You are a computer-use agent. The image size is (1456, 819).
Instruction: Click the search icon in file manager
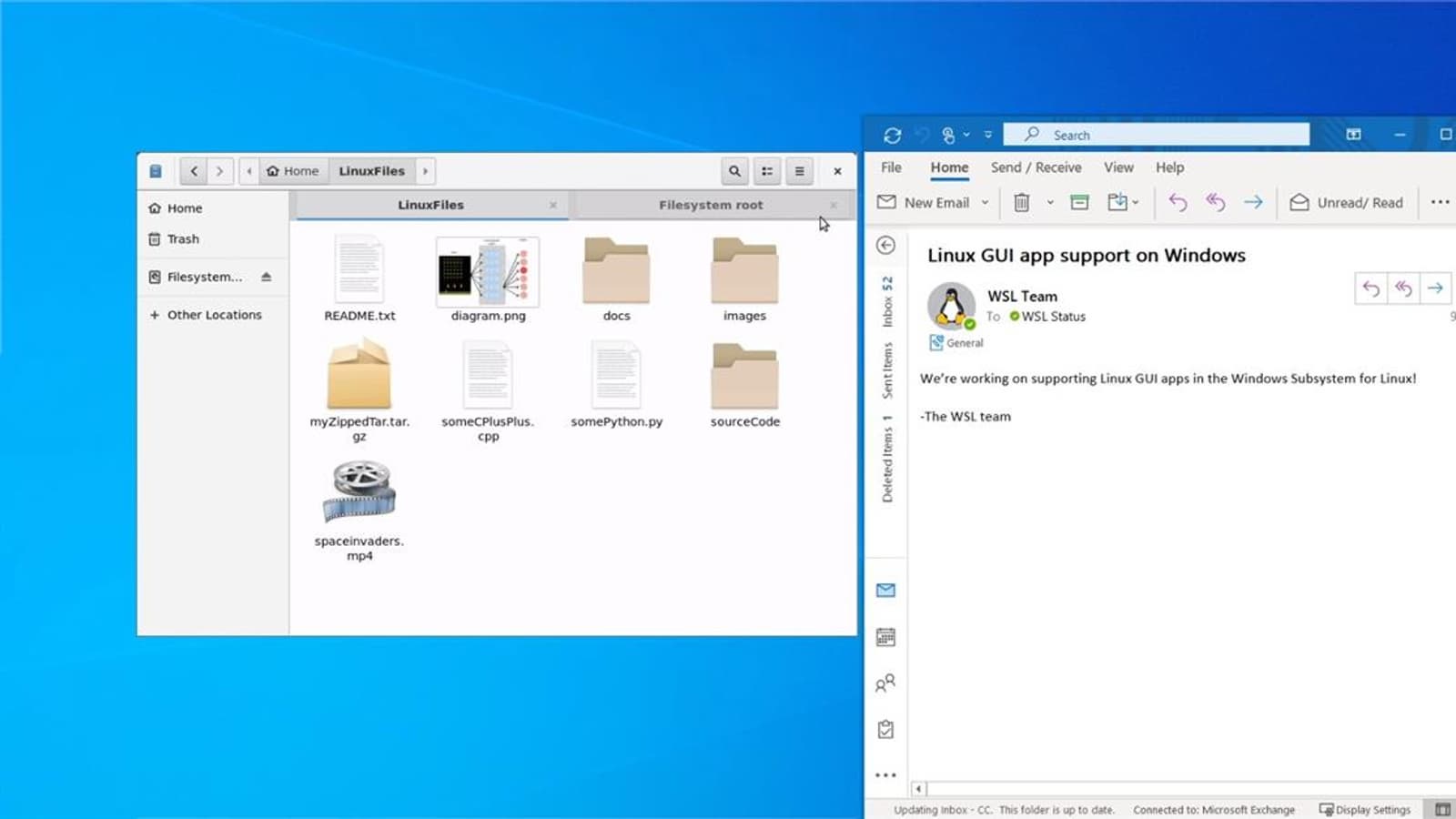click(734, 171)
